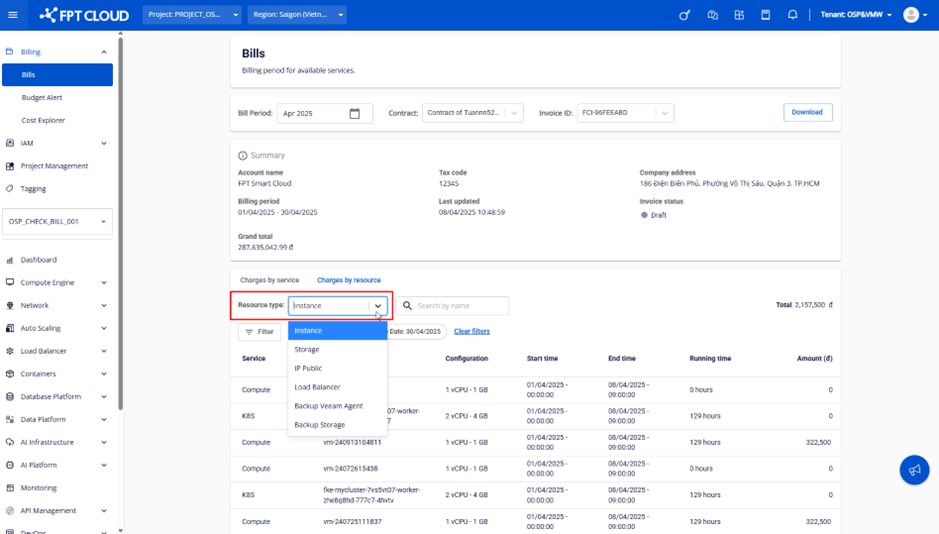The height and width of the screenshot is (534, 939).
Task: Choose IP Public option in dropdown
Action: coord(308,368)
